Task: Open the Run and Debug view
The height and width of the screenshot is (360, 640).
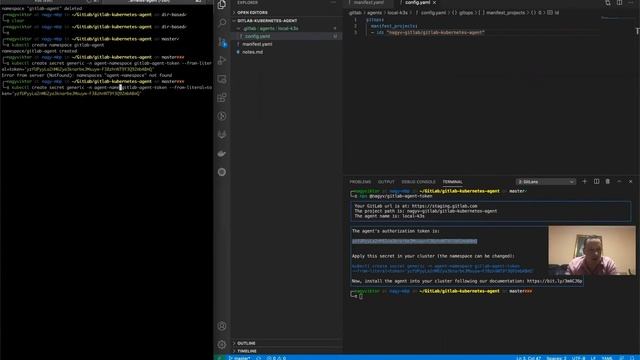Action: click(x=222, y=60)
